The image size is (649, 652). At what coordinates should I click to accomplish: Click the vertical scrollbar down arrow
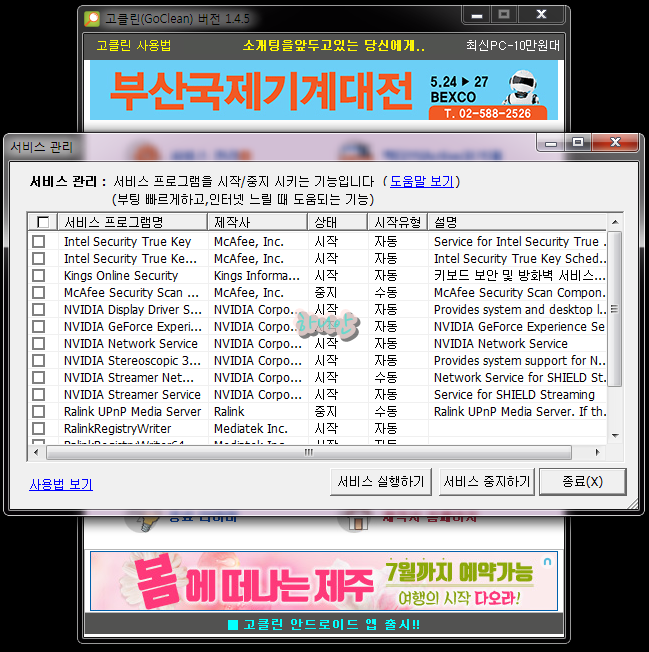(615, 436)
